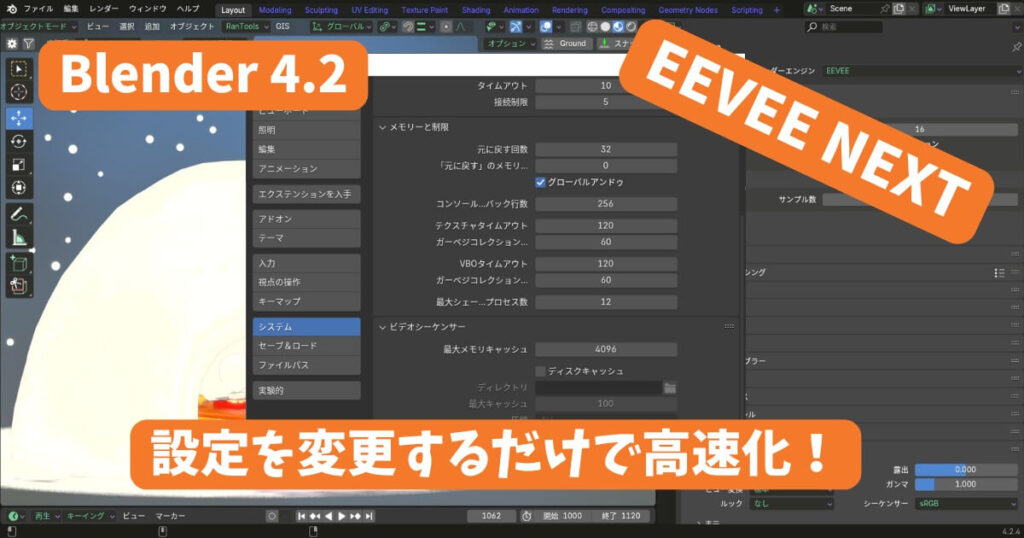Click the pin icon in Properties editor

click(x=1016, y=46)
